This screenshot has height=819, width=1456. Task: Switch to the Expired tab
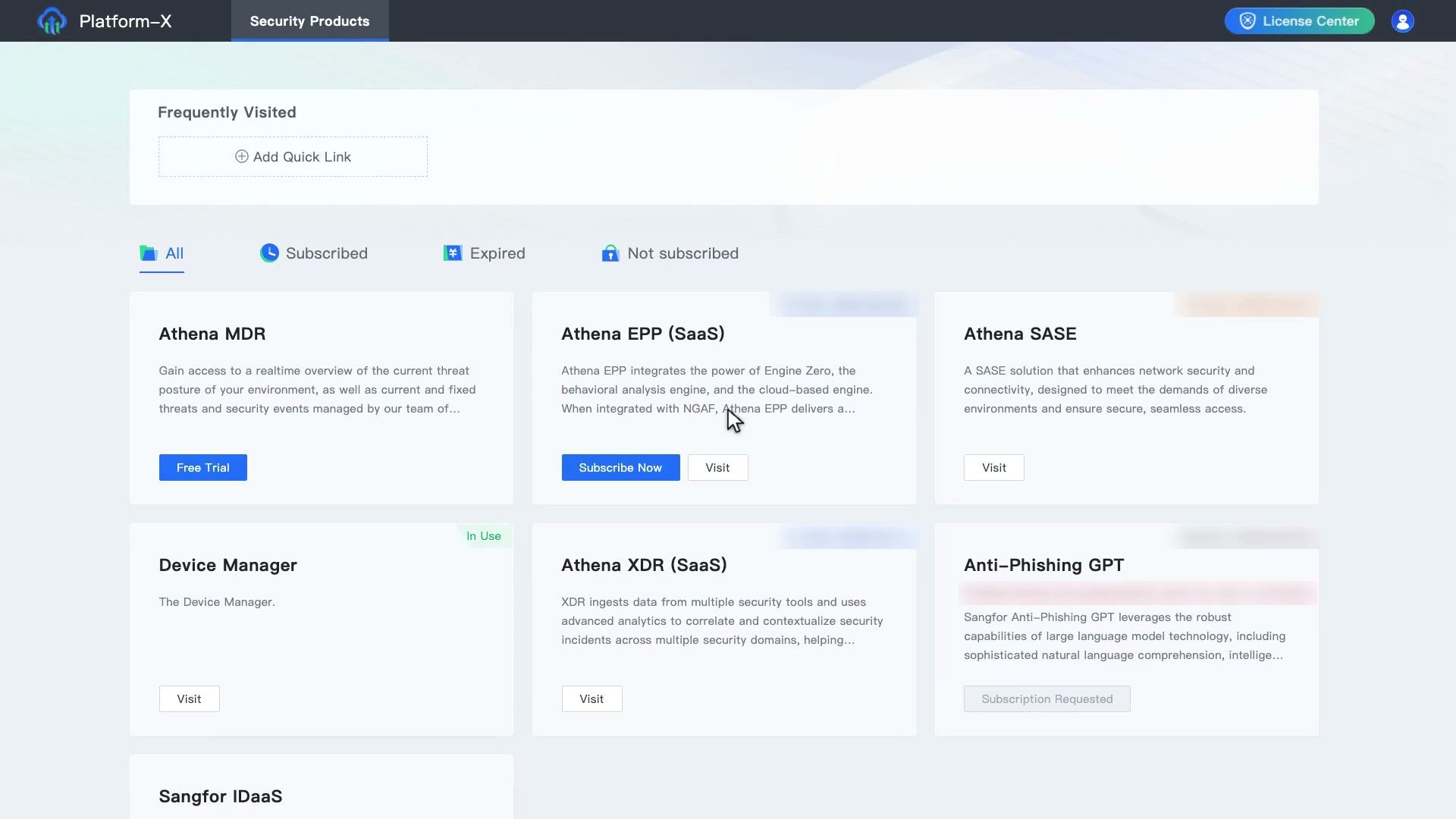click(484, 253)
